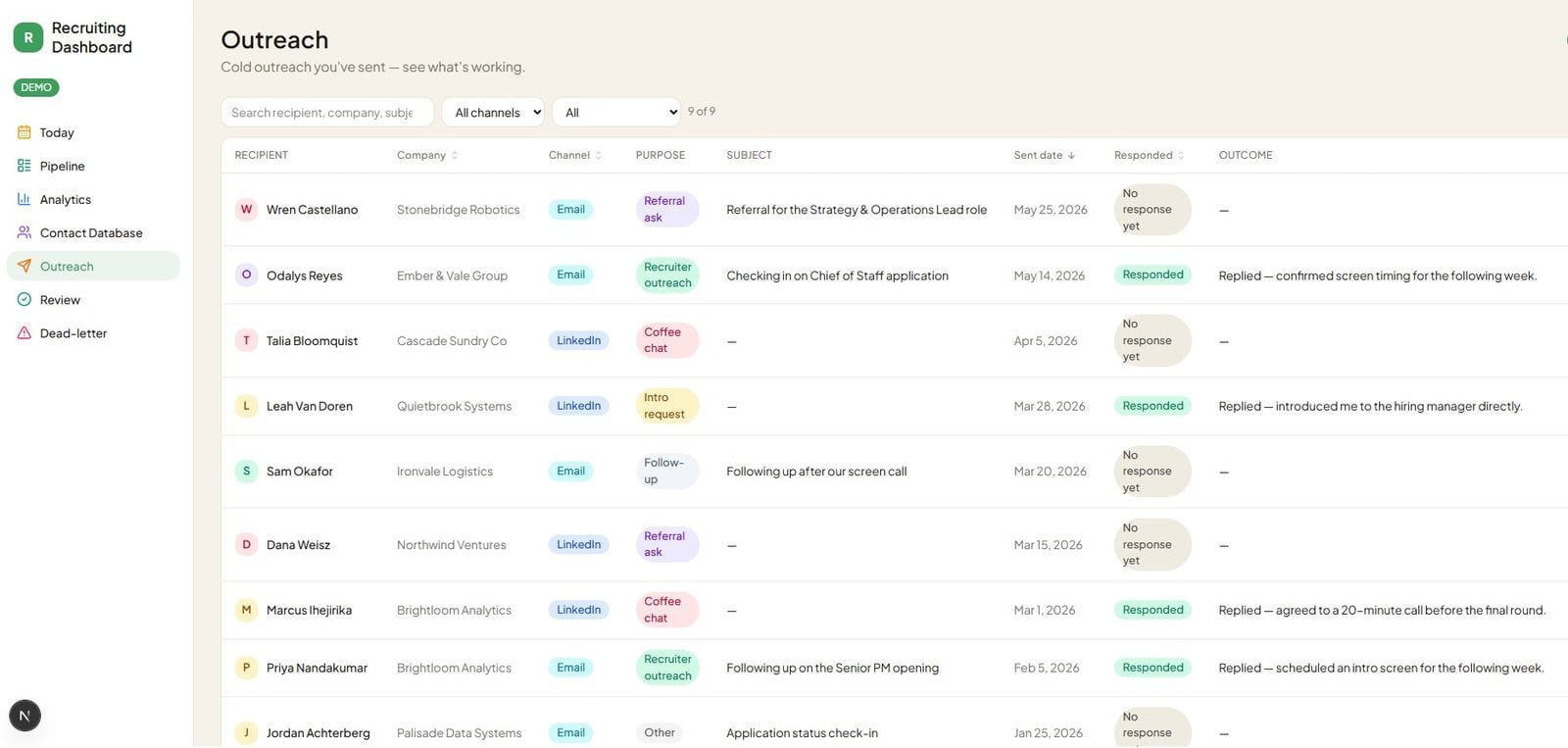Click Wren Castellano's W avatar
Image resolution: width=1568 pixels, height=748 pixels.
pos(246,209)
